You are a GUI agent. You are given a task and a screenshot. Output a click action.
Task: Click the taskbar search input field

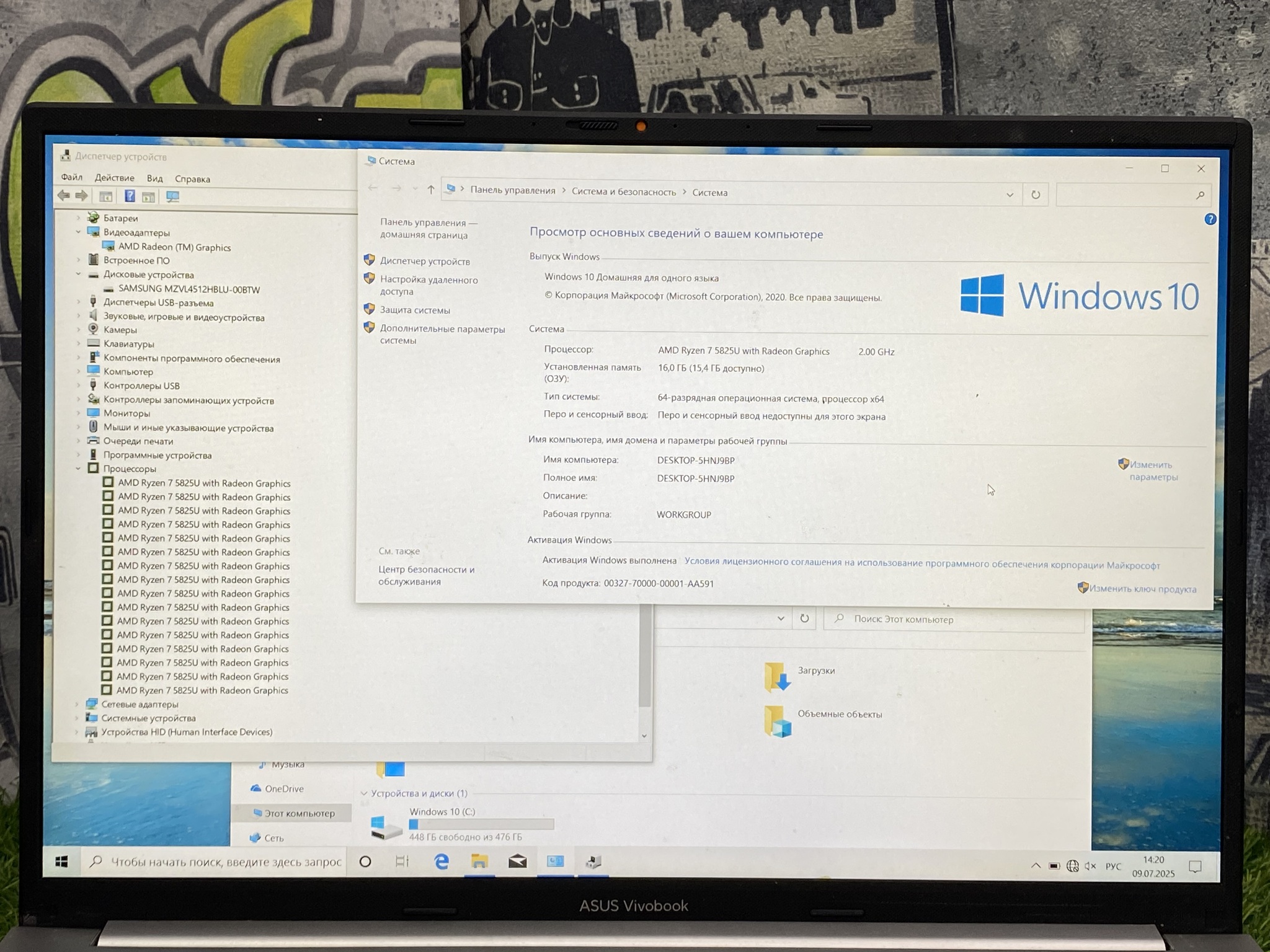pyautogui.click(x=225, y=862)
